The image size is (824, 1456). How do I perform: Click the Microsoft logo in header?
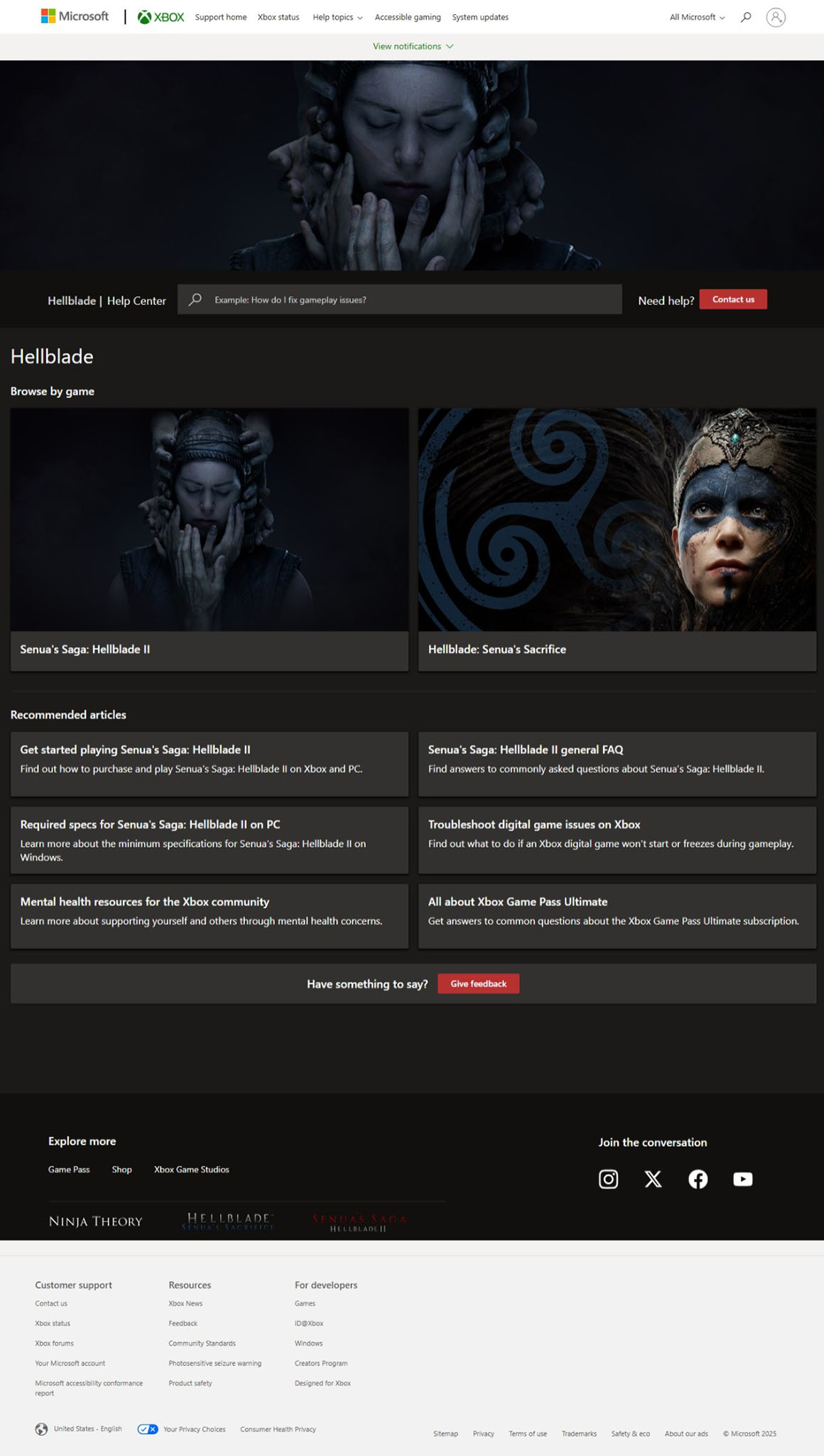tap(75, 16)
